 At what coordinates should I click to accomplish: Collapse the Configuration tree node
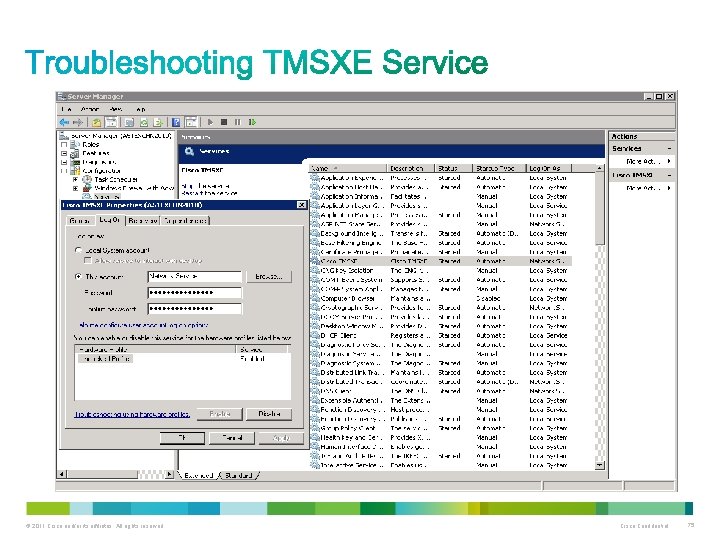tap(64, 171)
